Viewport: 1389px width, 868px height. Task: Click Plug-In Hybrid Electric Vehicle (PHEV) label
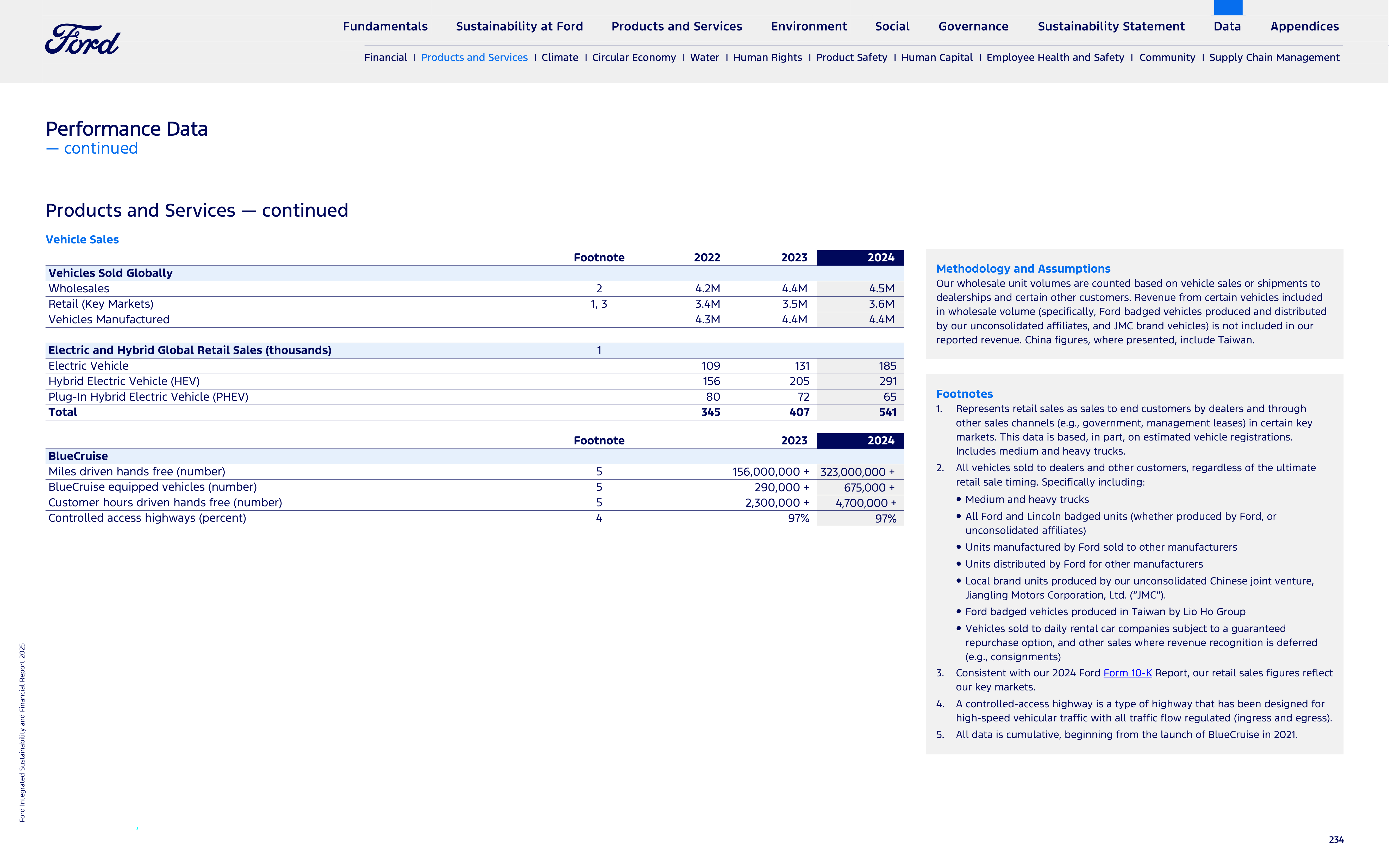[148, 397]
